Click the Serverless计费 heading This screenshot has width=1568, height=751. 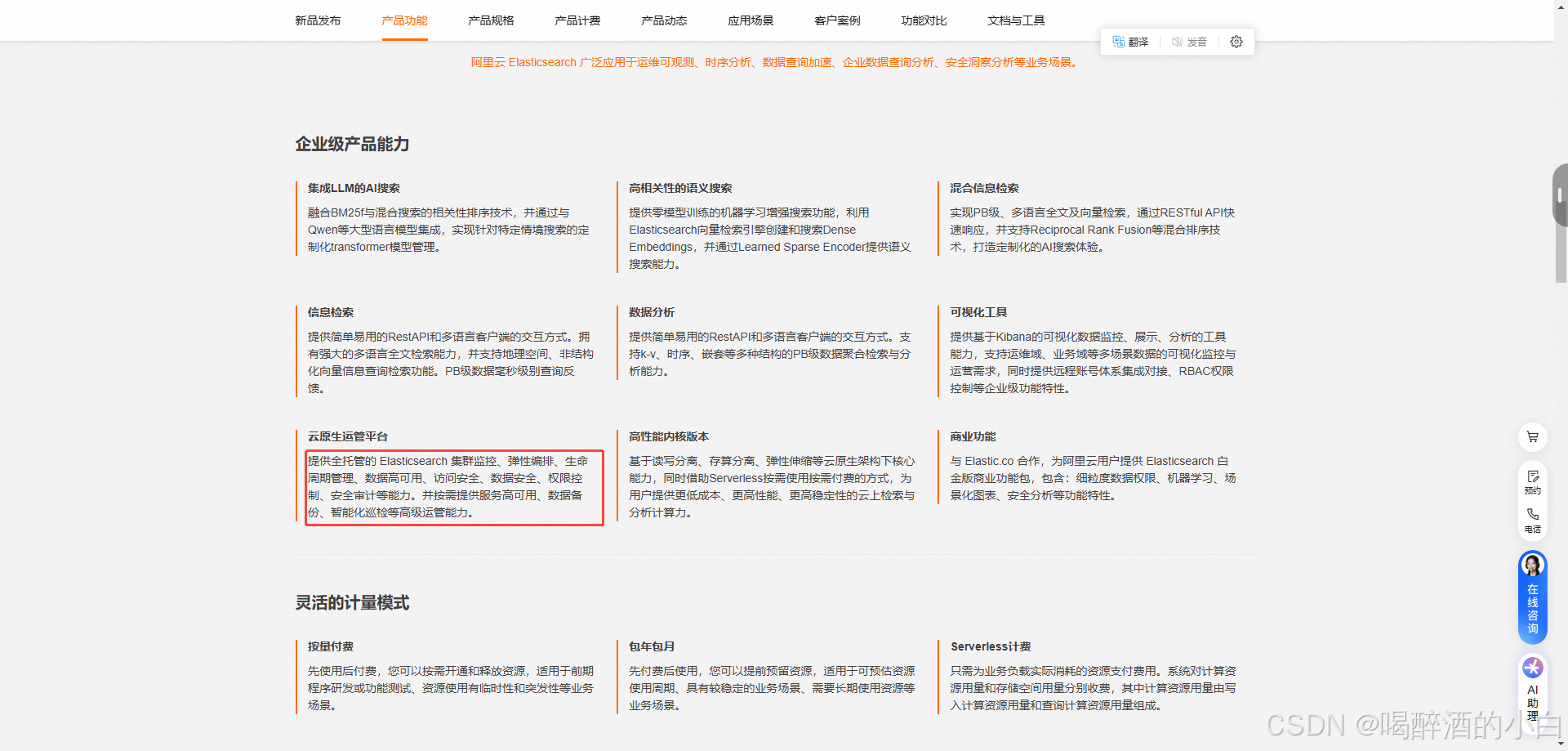991,646
